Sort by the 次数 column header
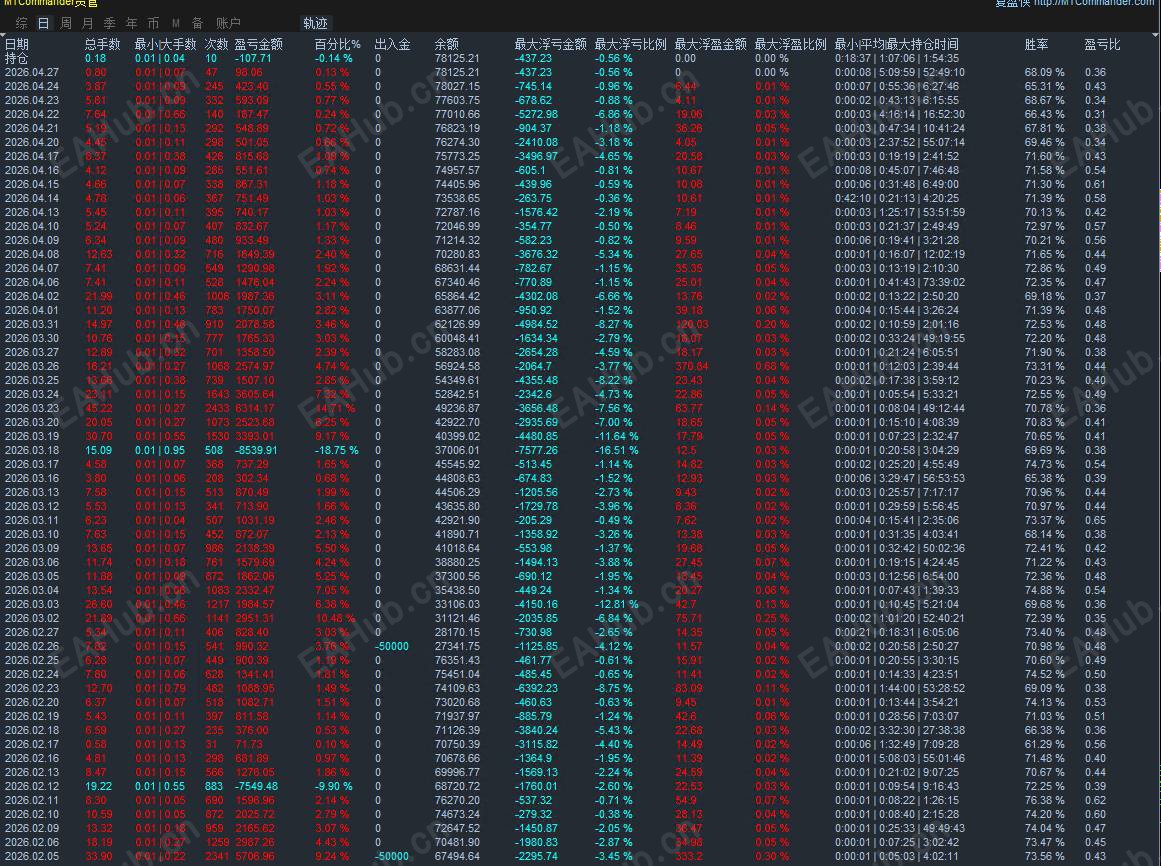This screenshot has width=1161, height=866. pyautogui.click(x=216, y=44)
